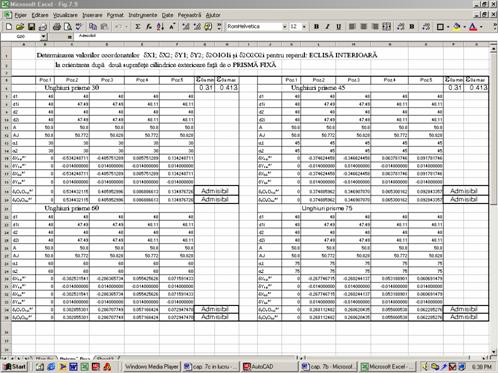This screenshot has height=373, width=498.
Task: Create a new workbook with the blank page icon
Action: 9,27
